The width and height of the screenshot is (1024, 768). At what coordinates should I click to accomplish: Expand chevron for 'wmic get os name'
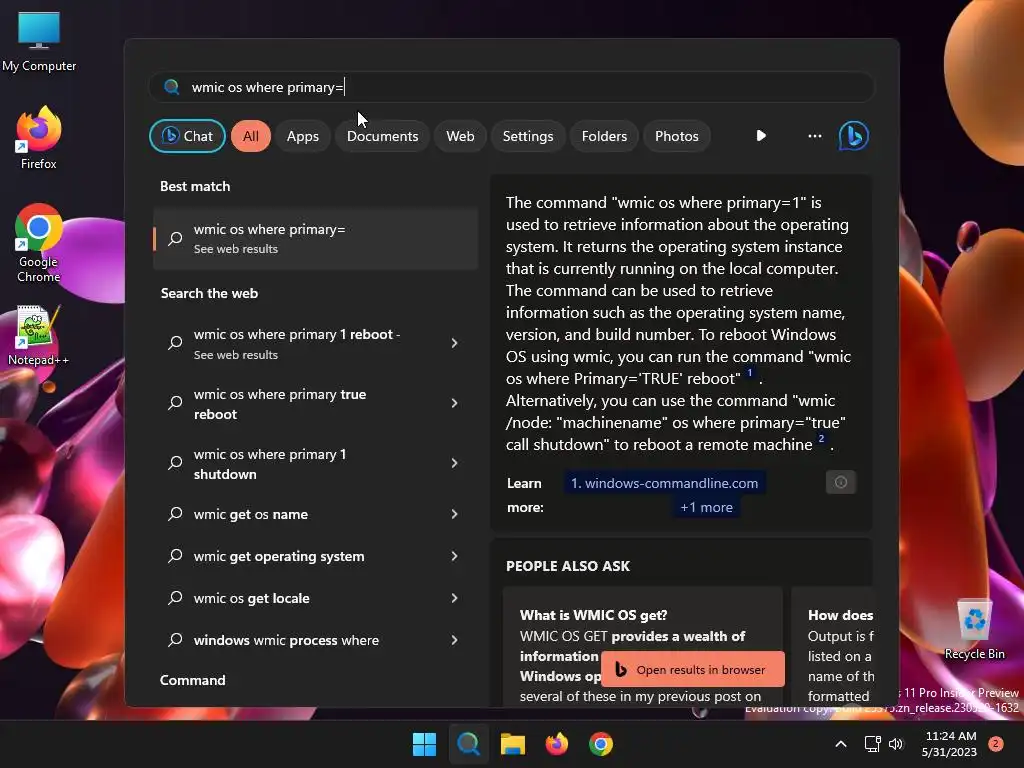[x=455, y=514]
